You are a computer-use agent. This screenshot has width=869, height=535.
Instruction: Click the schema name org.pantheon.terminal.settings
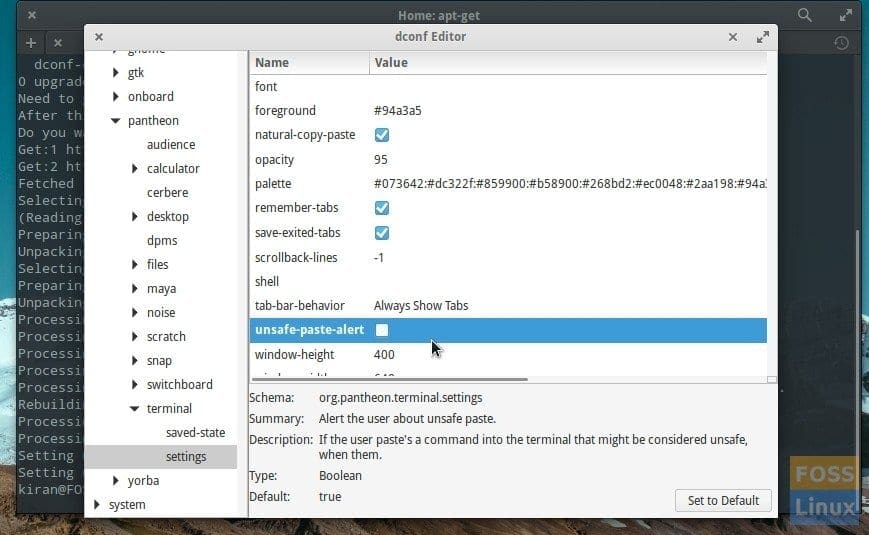(x=400, y=398)
